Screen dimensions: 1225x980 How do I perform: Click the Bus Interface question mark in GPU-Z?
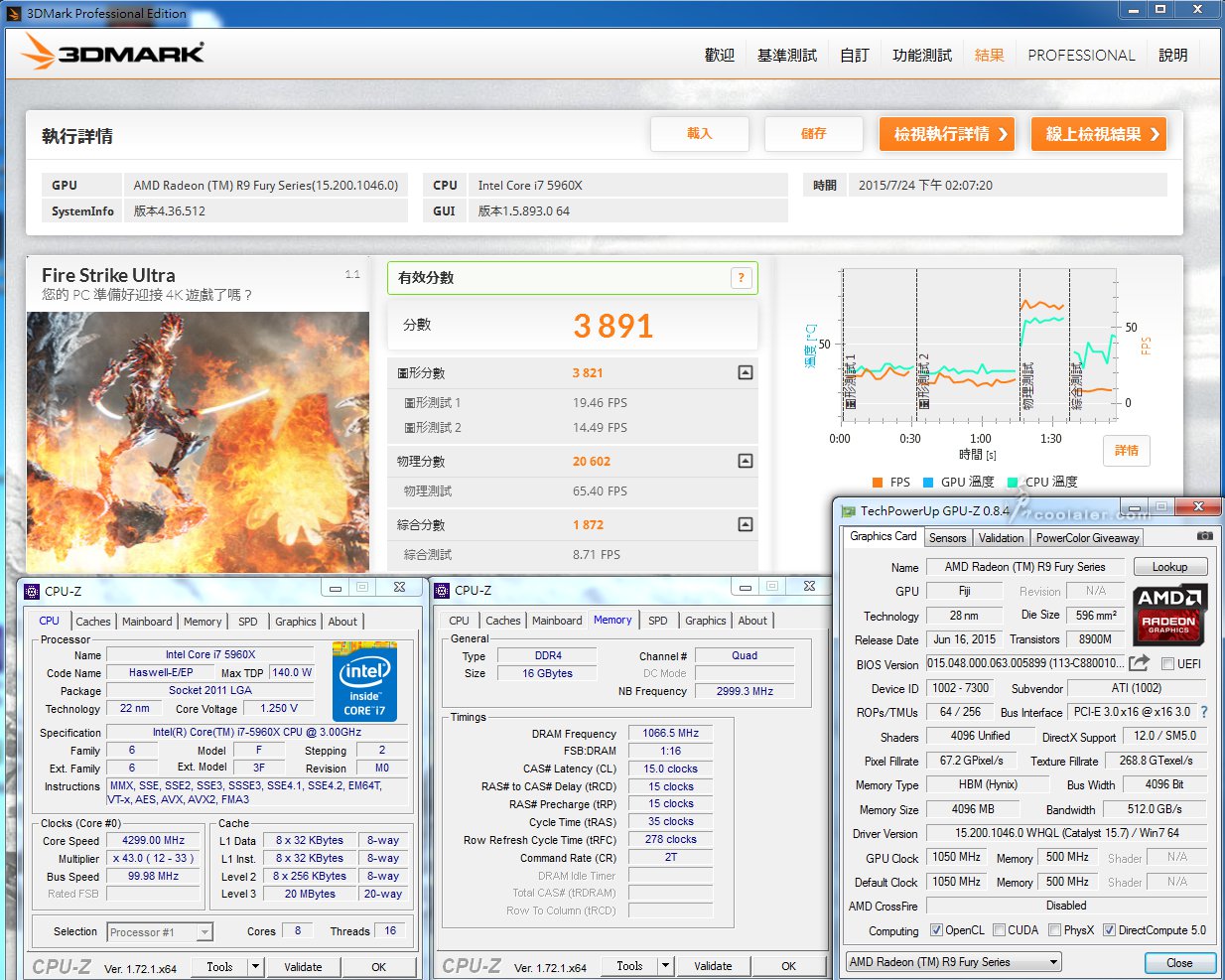click(1204, 712)
